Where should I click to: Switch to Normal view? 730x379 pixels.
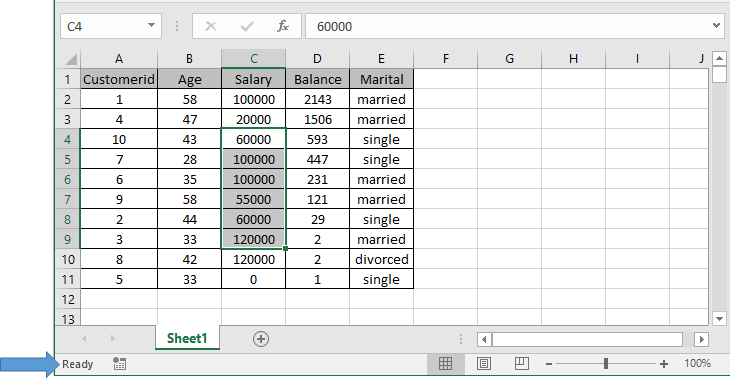tap(446, 364)
